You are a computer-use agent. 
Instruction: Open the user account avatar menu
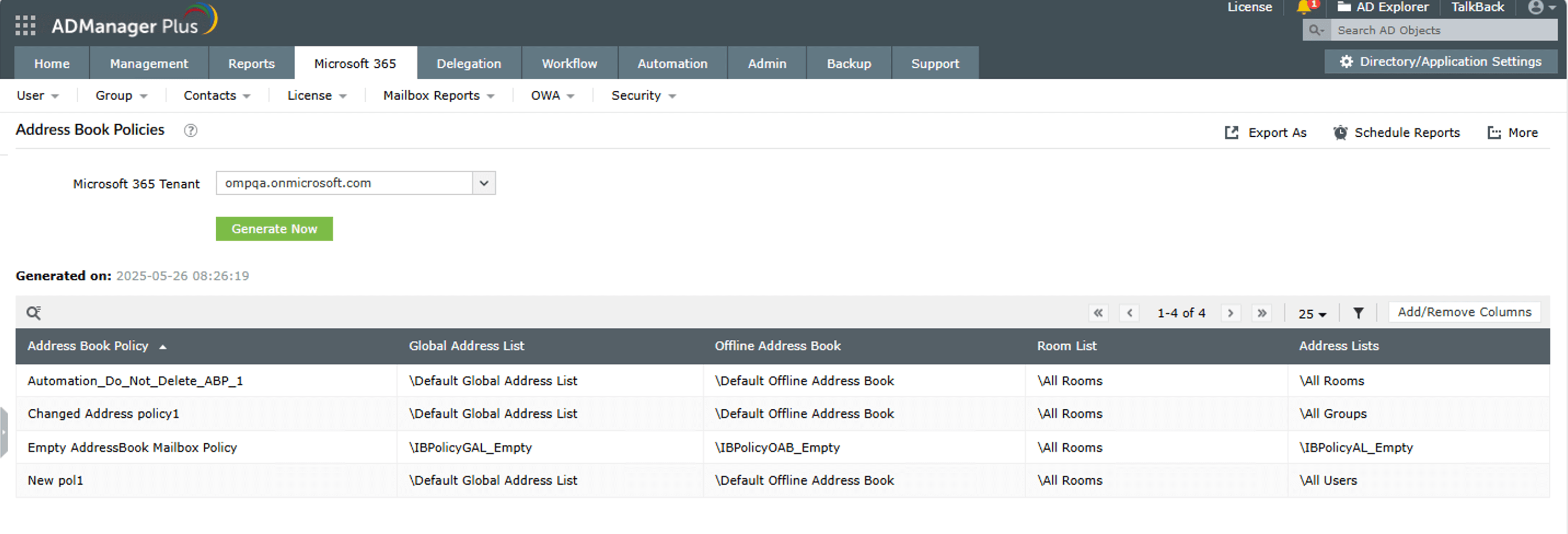pos(1541,7)
